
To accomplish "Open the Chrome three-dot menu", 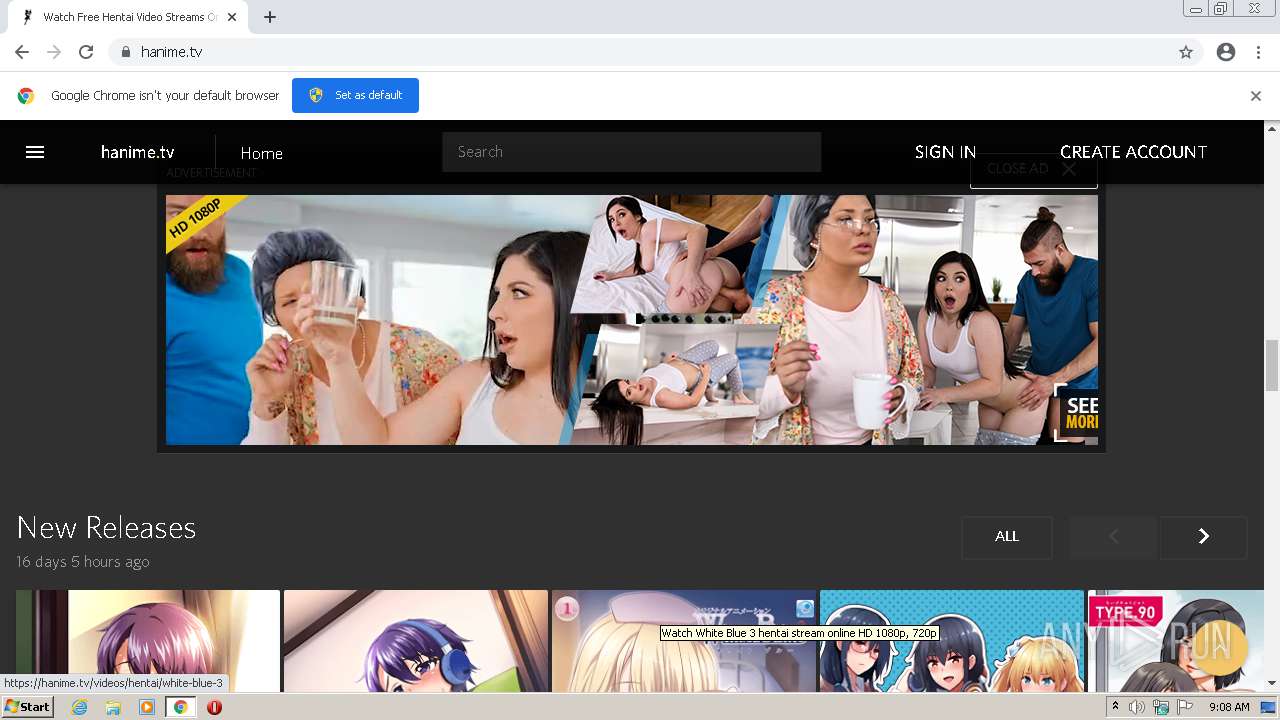I will pos(1258,52).
